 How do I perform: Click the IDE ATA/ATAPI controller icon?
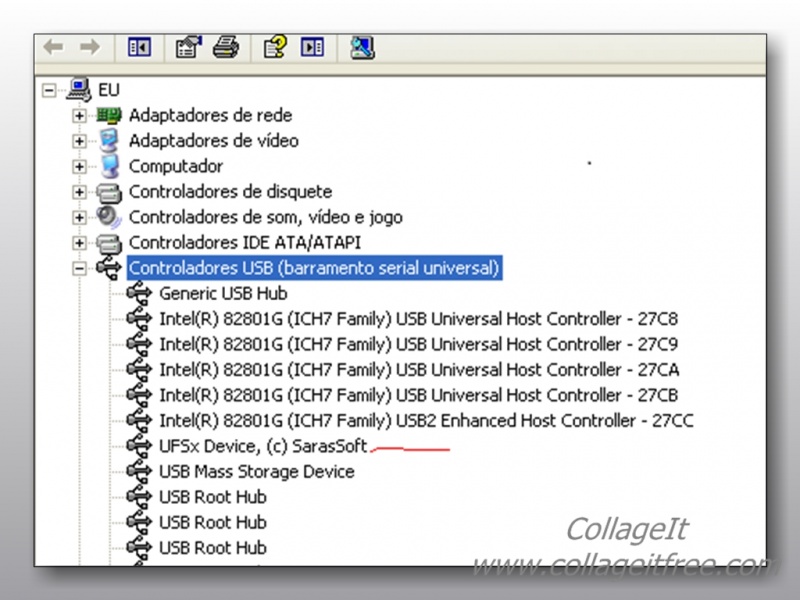coord(109,243)
